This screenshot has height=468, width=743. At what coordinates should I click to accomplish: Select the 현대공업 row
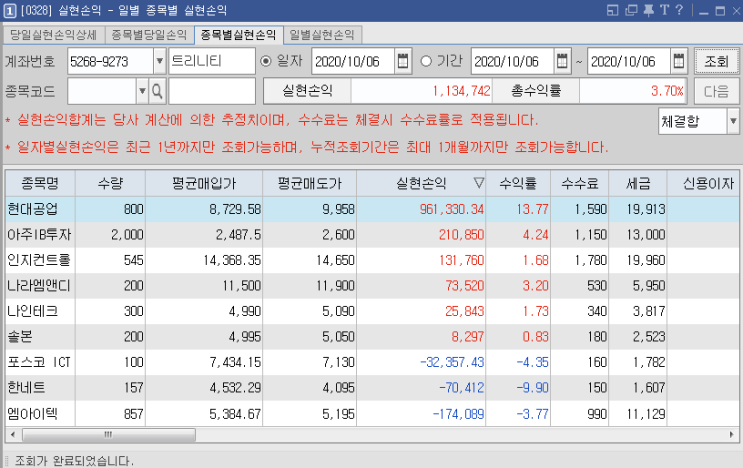372,209
